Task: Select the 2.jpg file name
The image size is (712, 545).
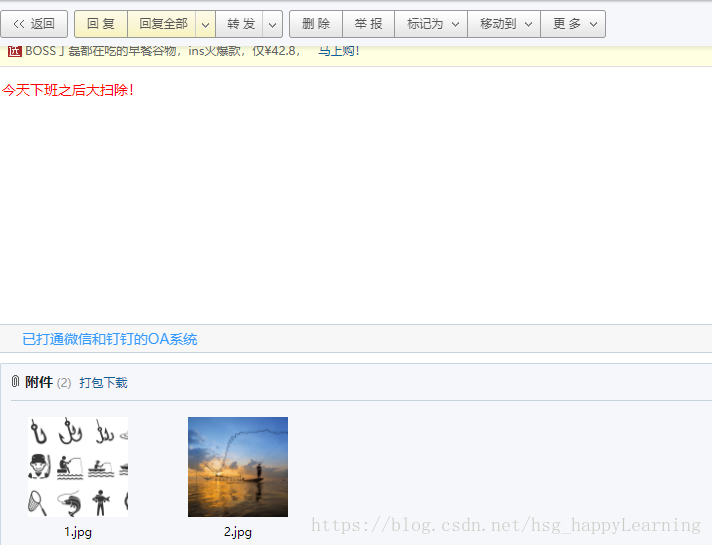Action: click(x=238, y=532)
